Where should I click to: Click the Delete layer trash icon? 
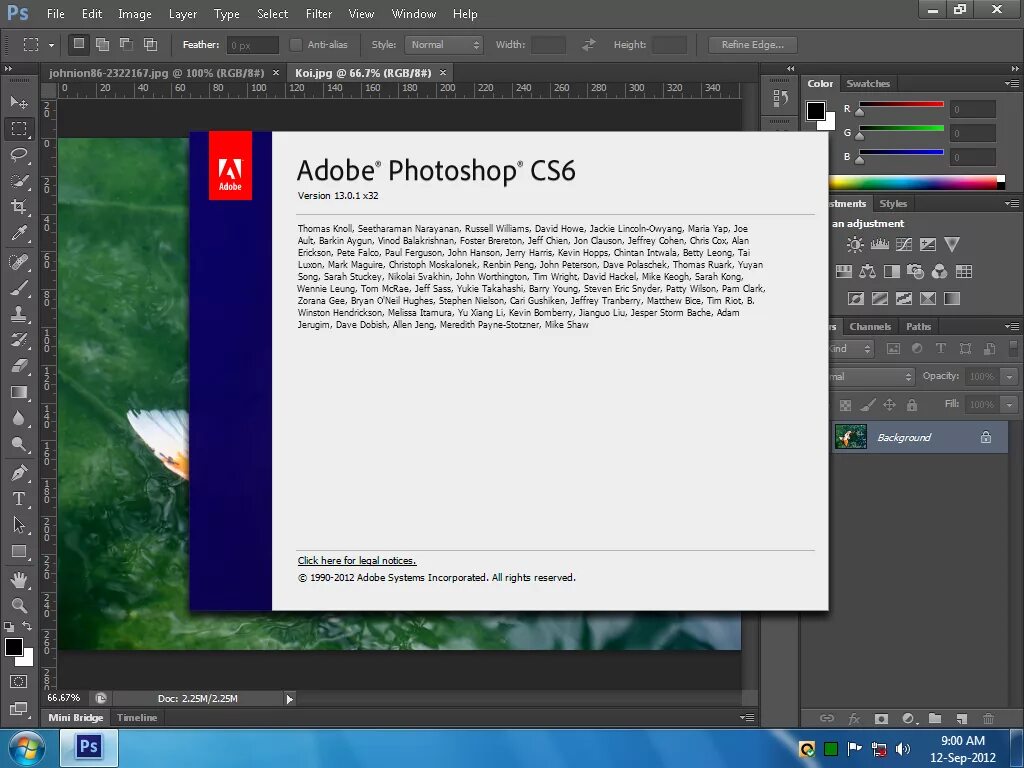[x=988, y=718]
